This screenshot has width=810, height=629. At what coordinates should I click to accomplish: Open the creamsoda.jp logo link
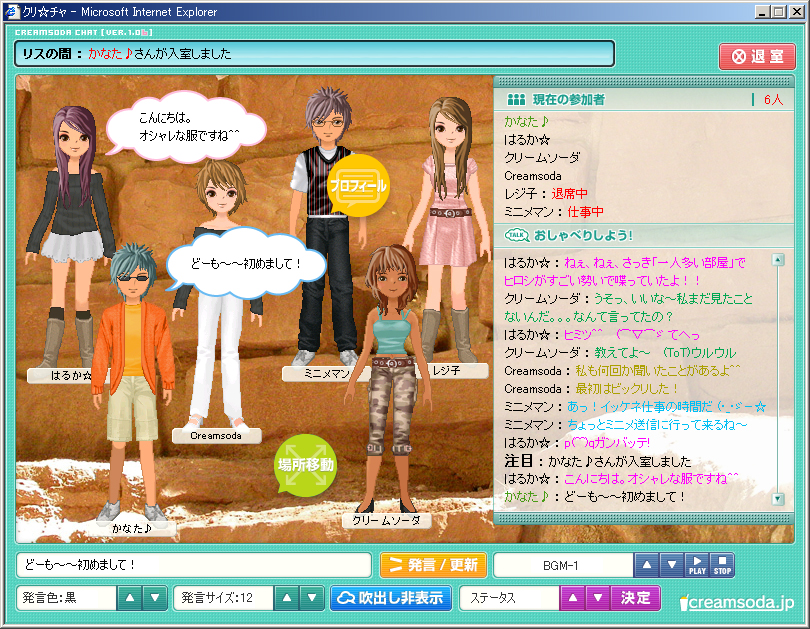click(736, 602)
